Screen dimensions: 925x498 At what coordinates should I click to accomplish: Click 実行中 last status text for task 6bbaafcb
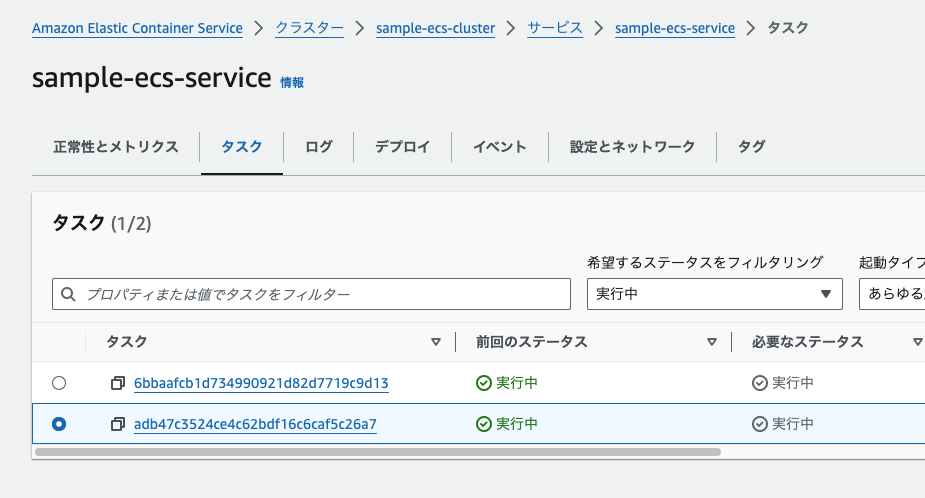coord(517,383)
